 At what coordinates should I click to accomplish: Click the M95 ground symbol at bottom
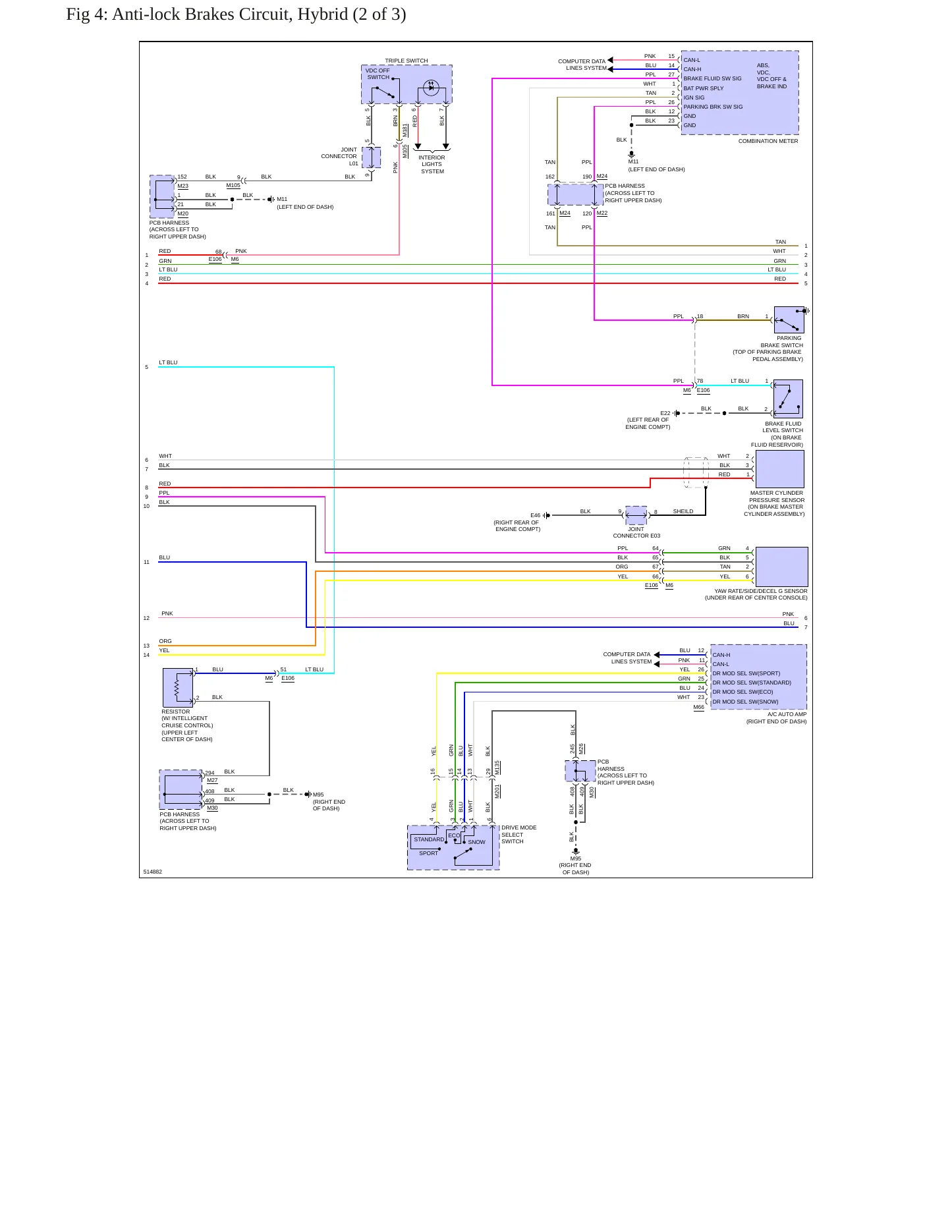click(x=576, y=851)
